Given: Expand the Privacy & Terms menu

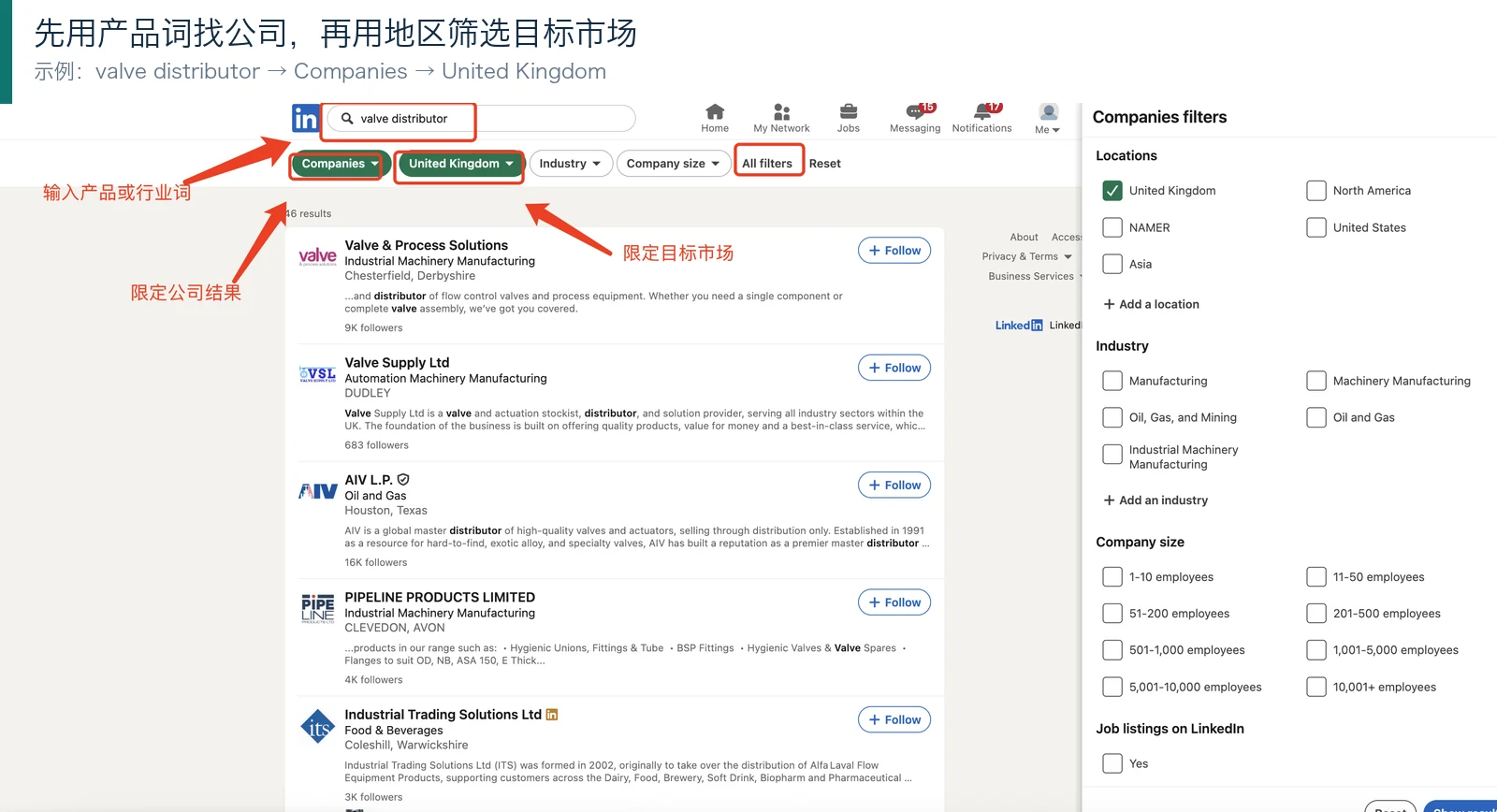Looking at the screenshot, I should (x=1027, y=256).
